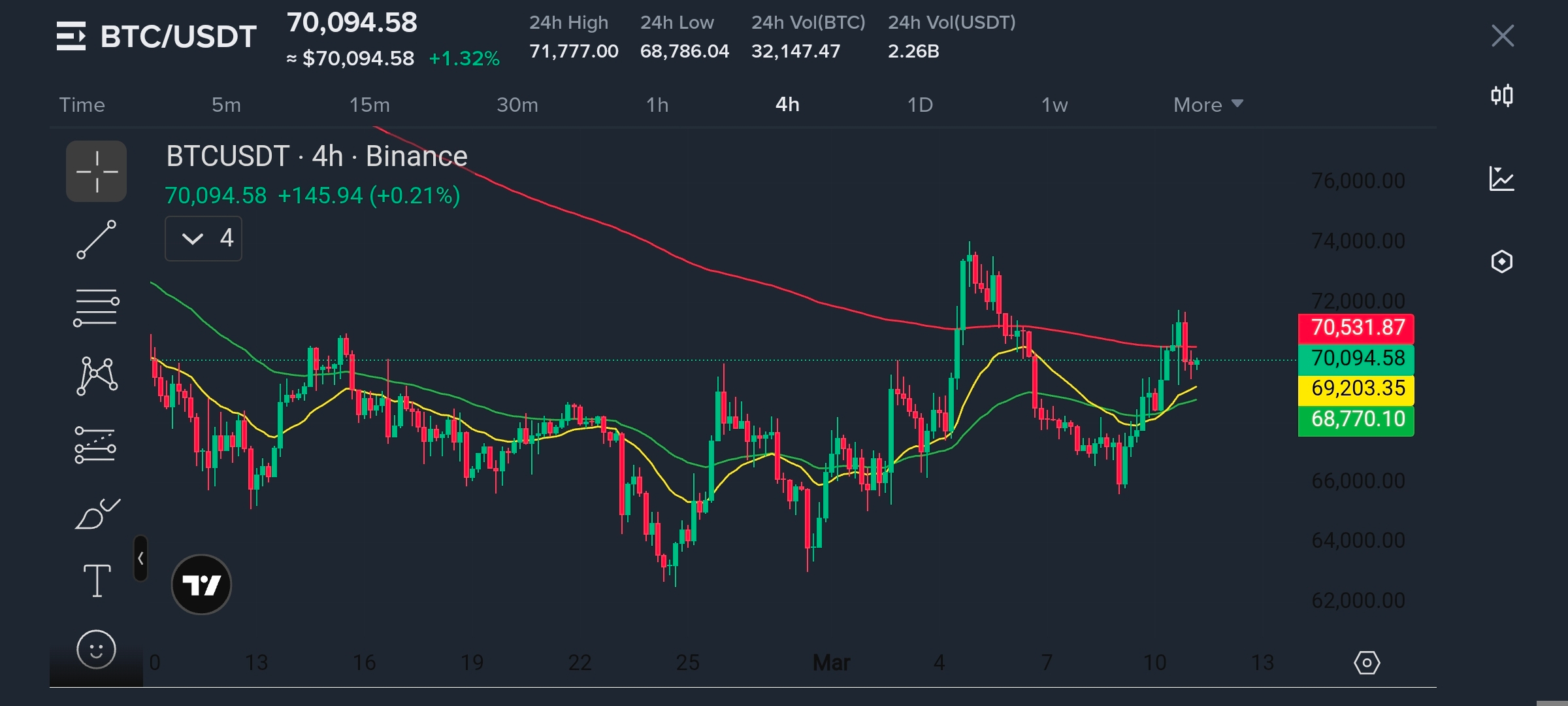Screen dimensions: 1568x706
Task: Select the 15m timeframe tab
Action: click(369, 105)
